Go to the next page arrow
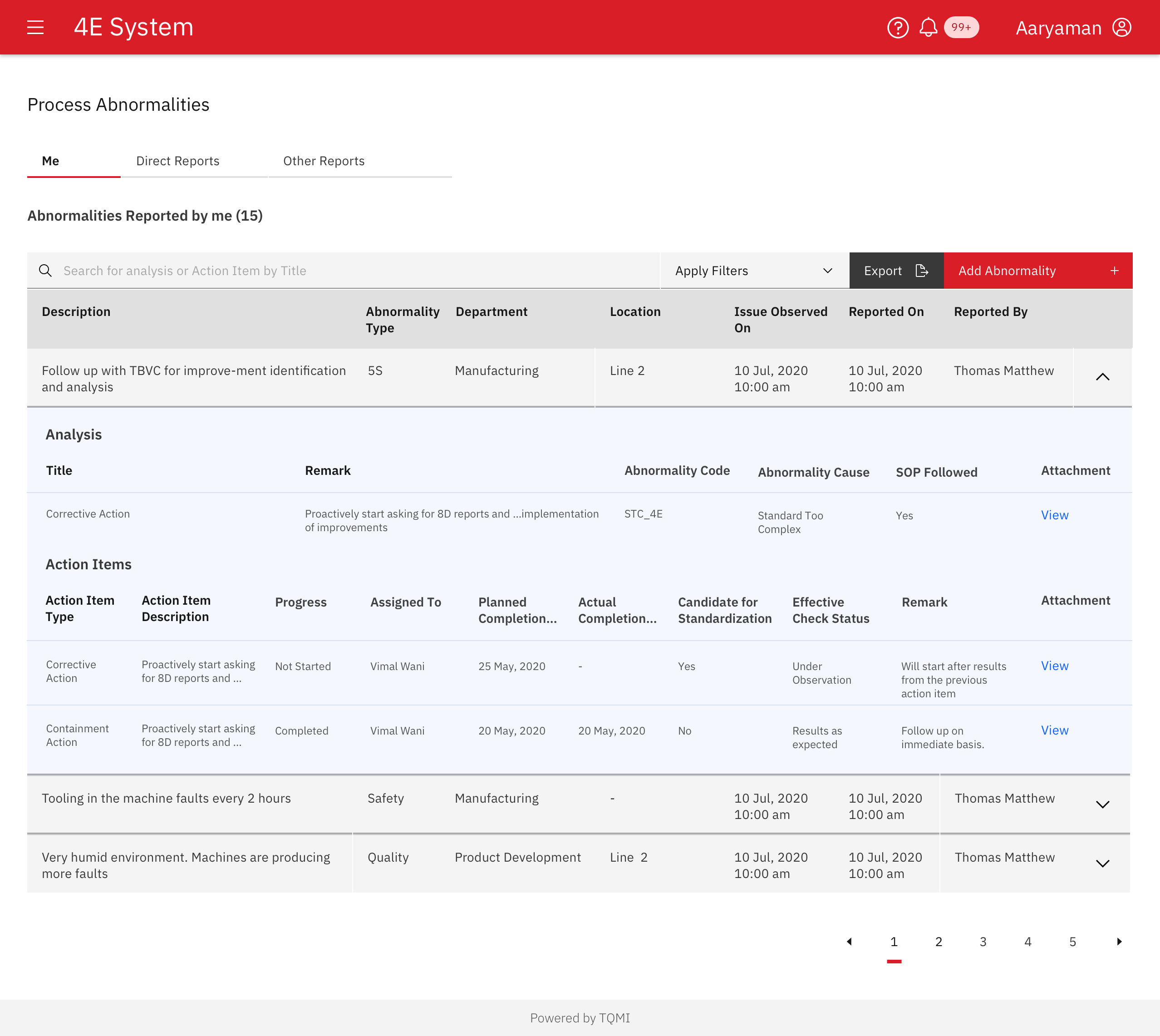The width and height of the screenshot is (1160, 1036). click(1119, 942)
